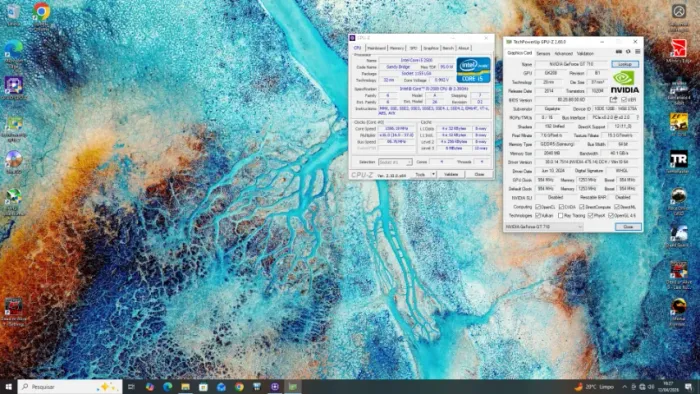Image resolution: width=700 pixels, height=394 pixels.
Task: Switch to the Mainboard tab in CPU-Z
Action: click(376, 48)
